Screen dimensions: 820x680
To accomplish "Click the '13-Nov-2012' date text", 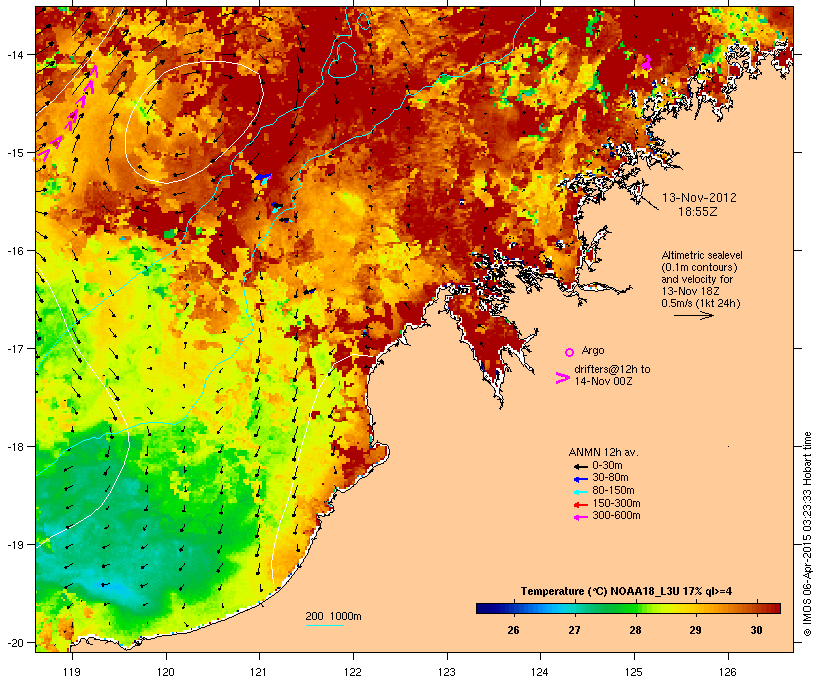I will click(x=699, y=198).
